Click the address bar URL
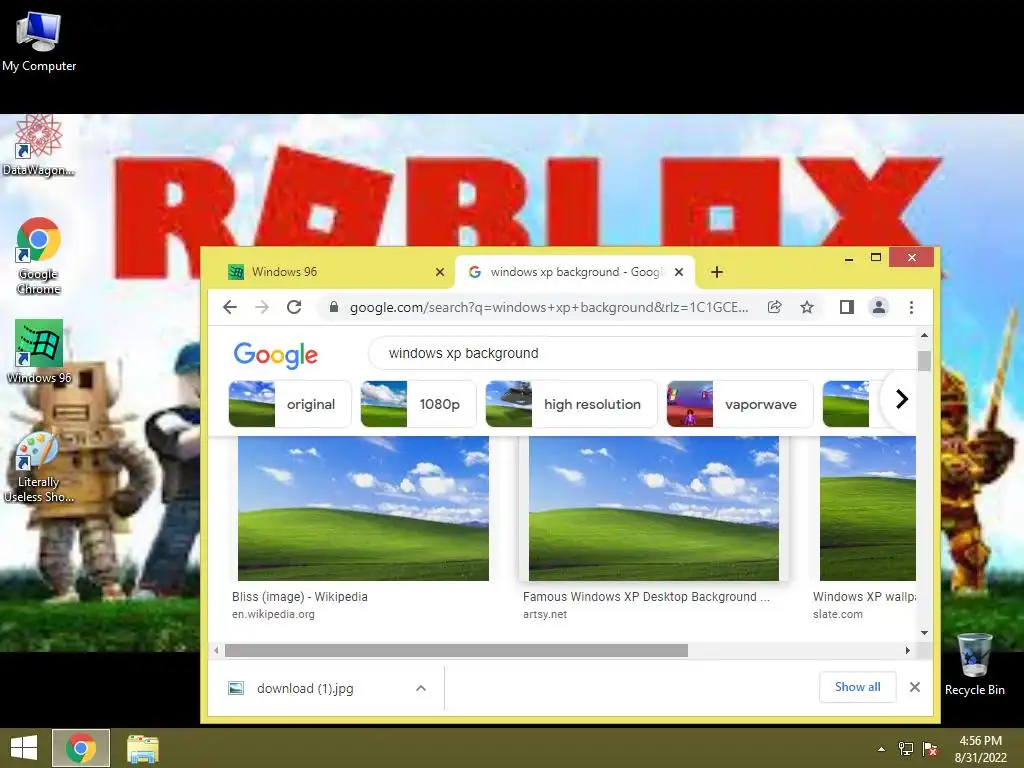 [x=549, y=307]
